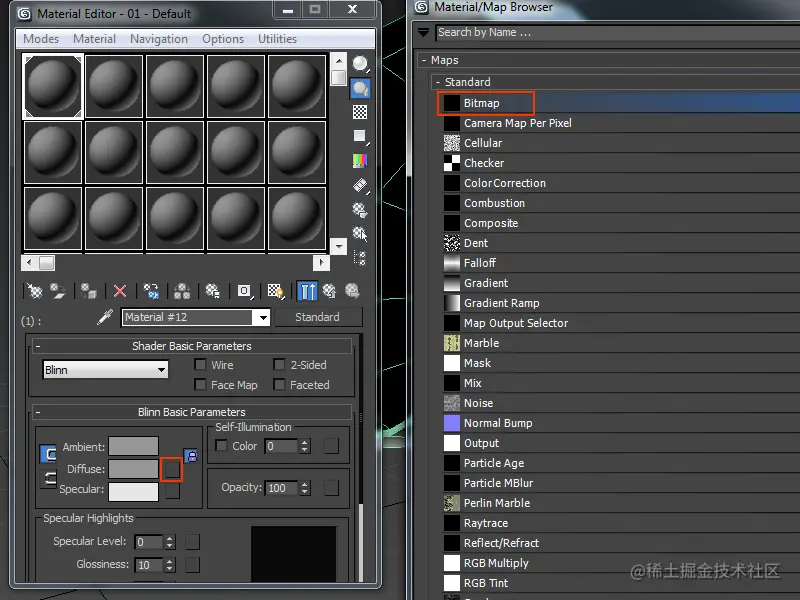Click the Make Preview film icon

pyautogui.click(x=360, y=185)
